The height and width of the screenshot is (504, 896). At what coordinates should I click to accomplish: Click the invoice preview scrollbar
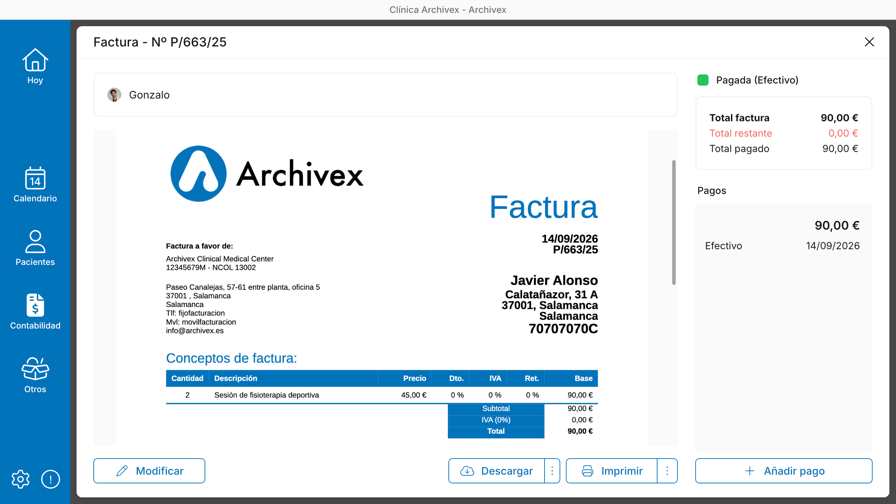(674, 222)
